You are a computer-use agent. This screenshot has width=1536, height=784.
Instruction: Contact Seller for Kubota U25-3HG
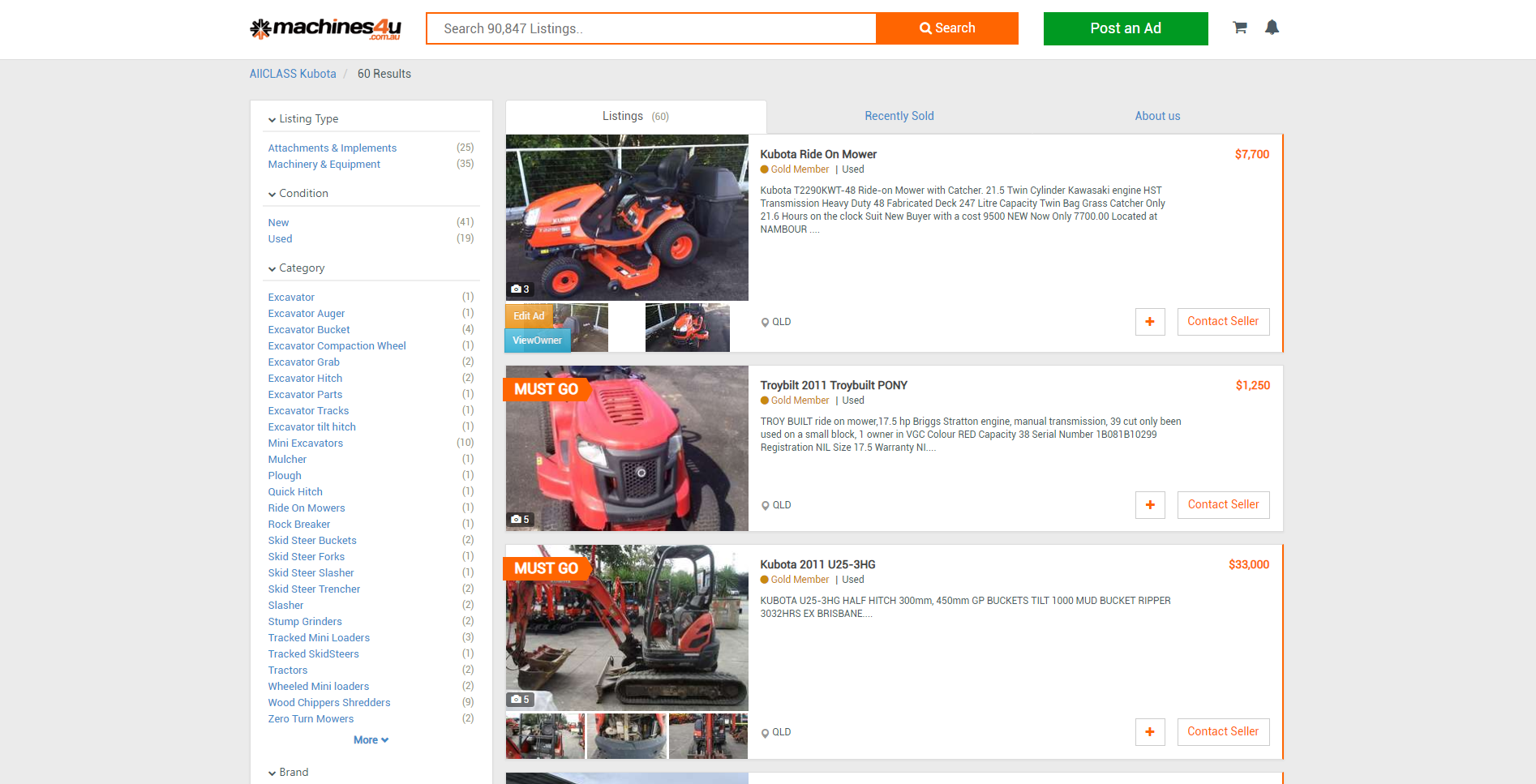(x=1223, y=732)
